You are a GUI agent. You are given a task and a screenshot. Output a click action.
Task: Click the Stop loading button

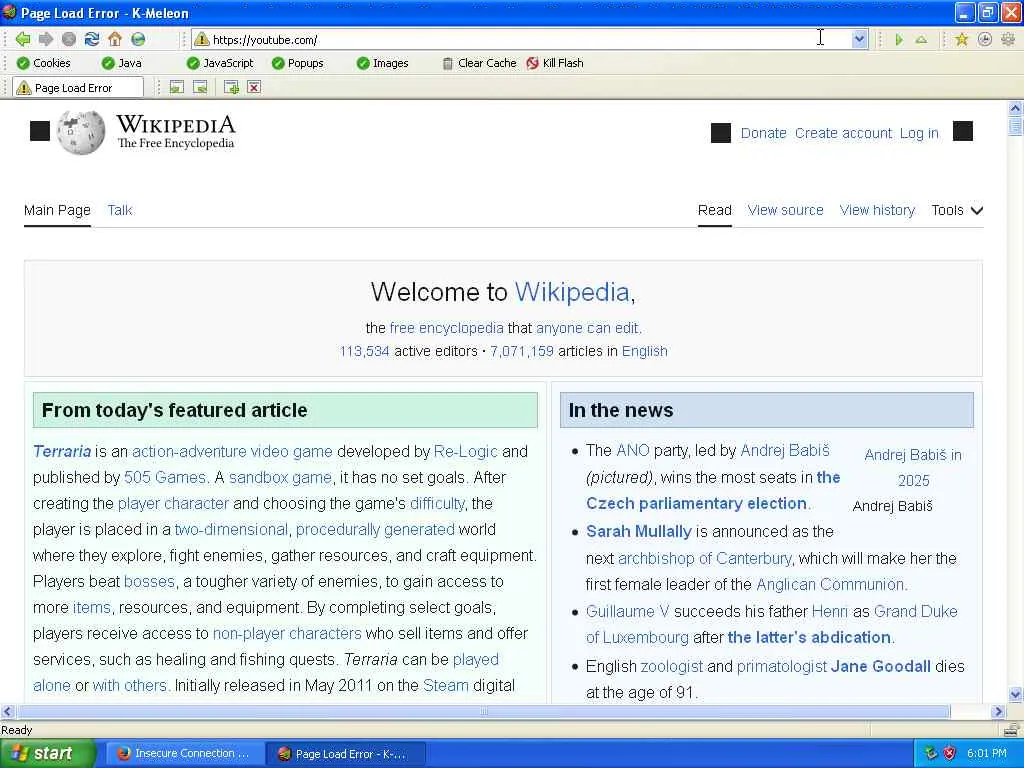(69, 39)
